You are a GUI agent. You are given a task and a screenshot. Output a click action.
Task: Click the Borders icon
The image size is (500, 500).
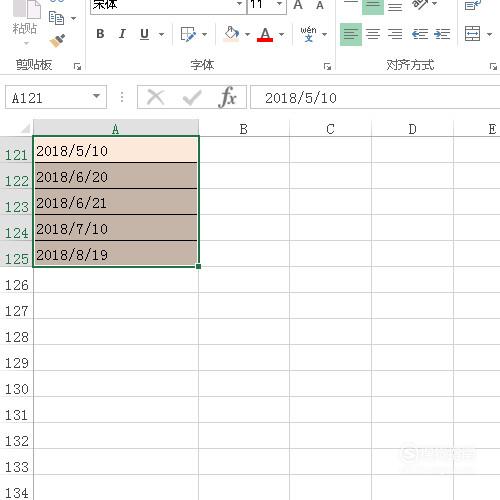tap(188, 34)
